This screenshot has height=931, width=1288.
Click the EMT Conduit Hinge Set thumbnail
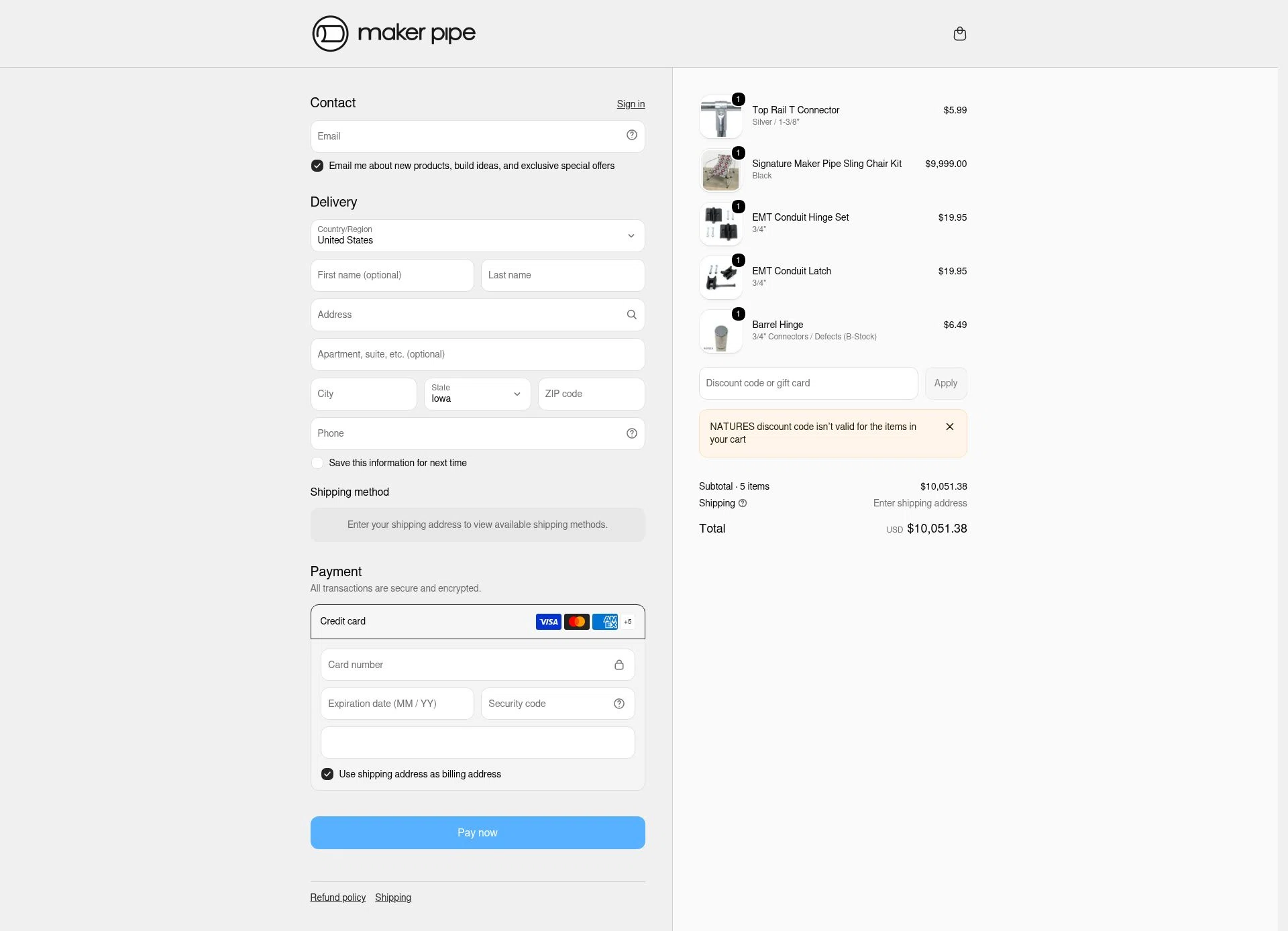(721, 224)
